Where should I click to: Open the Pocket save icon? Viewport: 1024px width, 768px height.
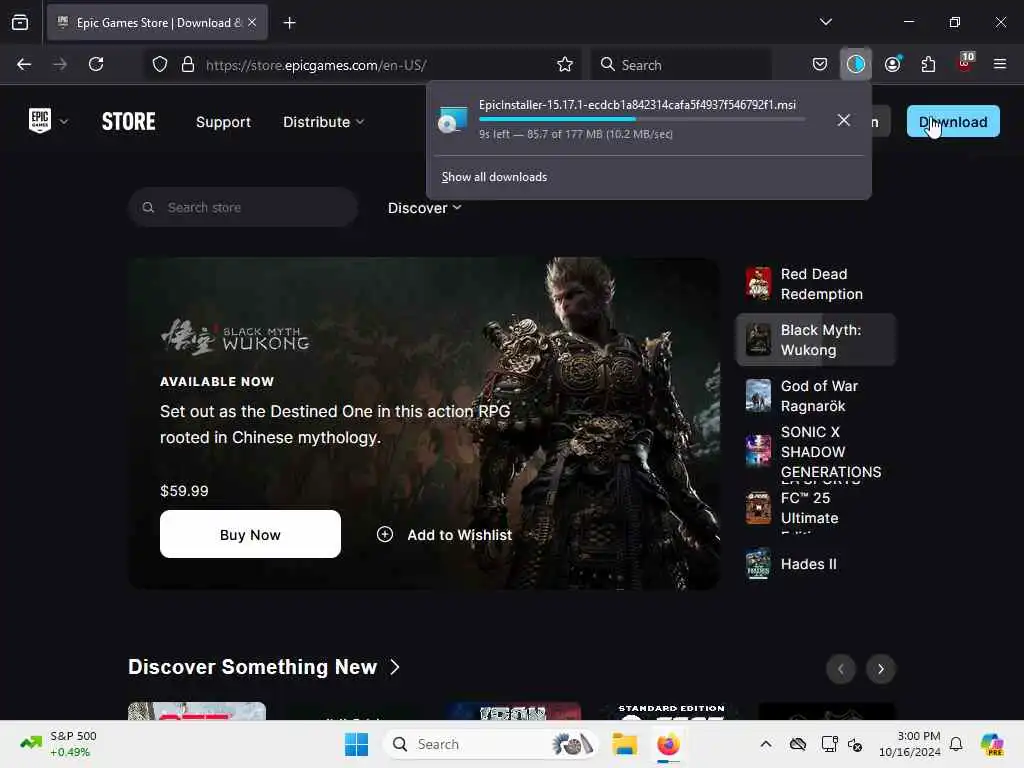click(x=820, y=64)
